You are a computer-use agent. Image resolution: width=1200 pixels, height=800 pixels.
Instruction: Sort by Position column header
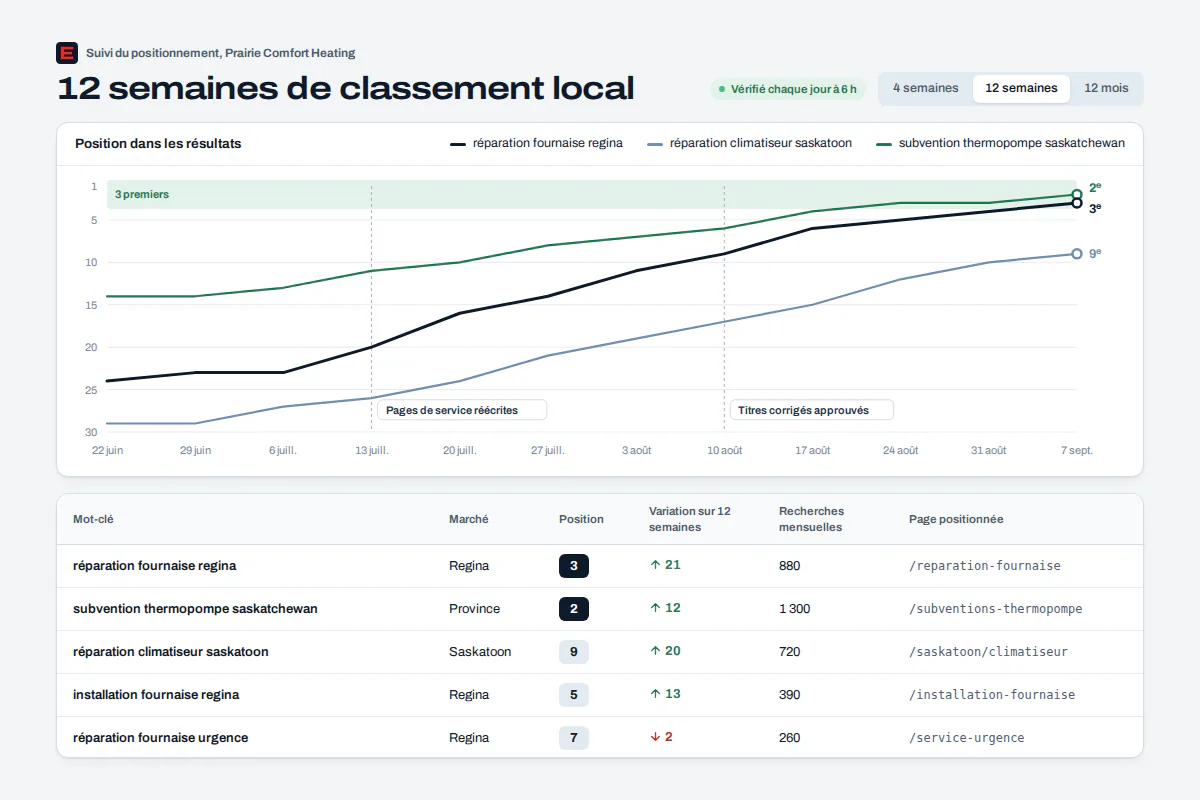[581, 519]
